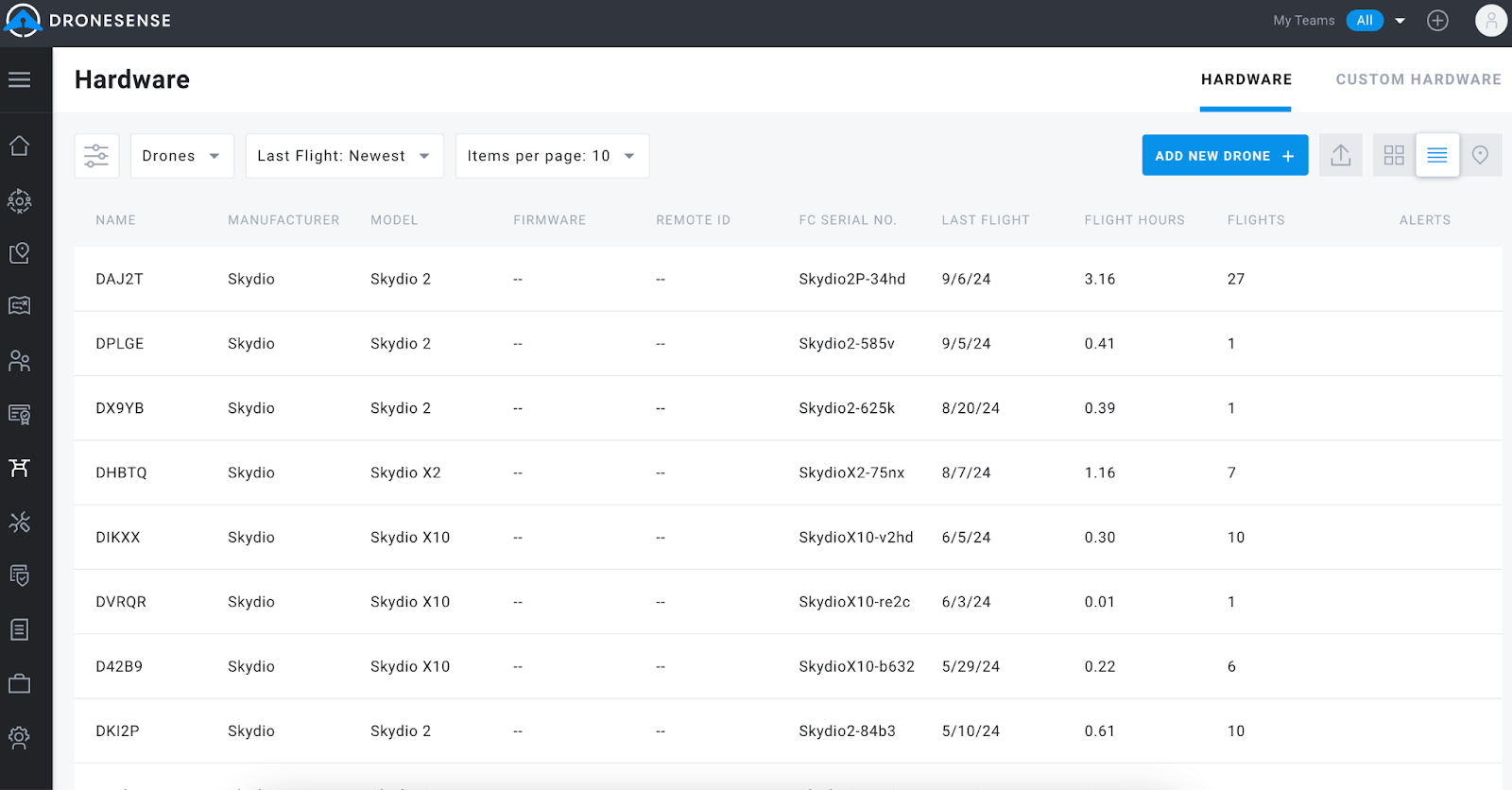Go to the Home sidebar icon
The image size is (1512, 790).
click(x=19, y=146)
